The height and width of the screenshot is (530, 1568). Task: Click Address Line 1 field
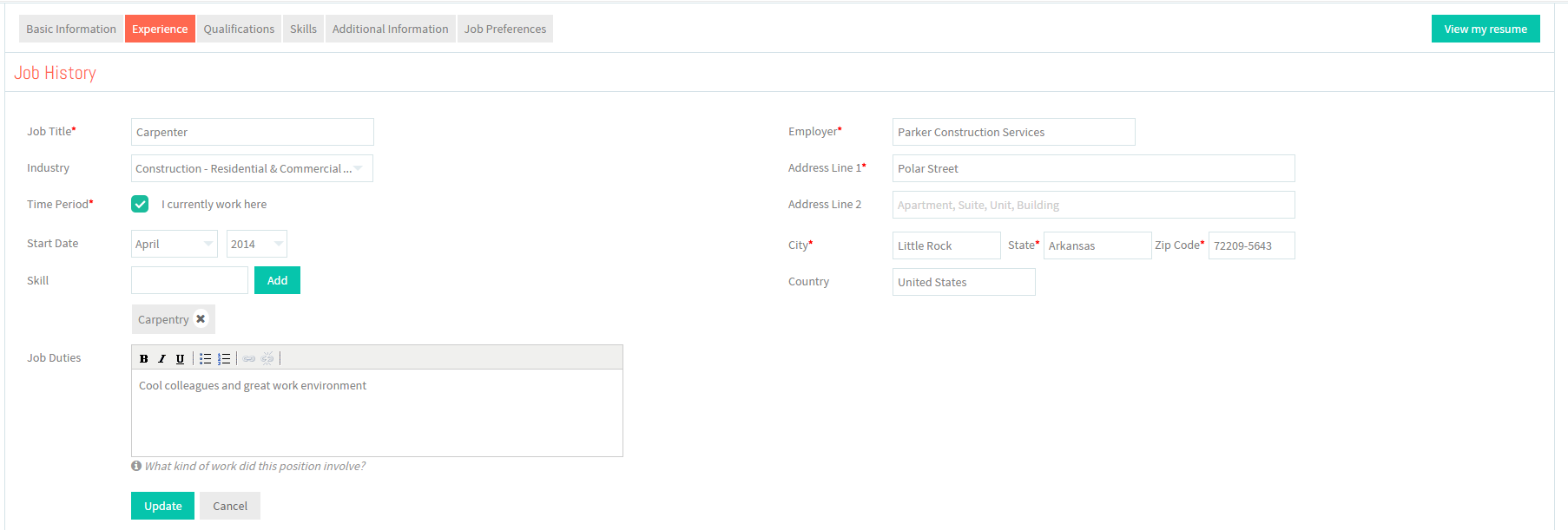(x=1094, y=168)
